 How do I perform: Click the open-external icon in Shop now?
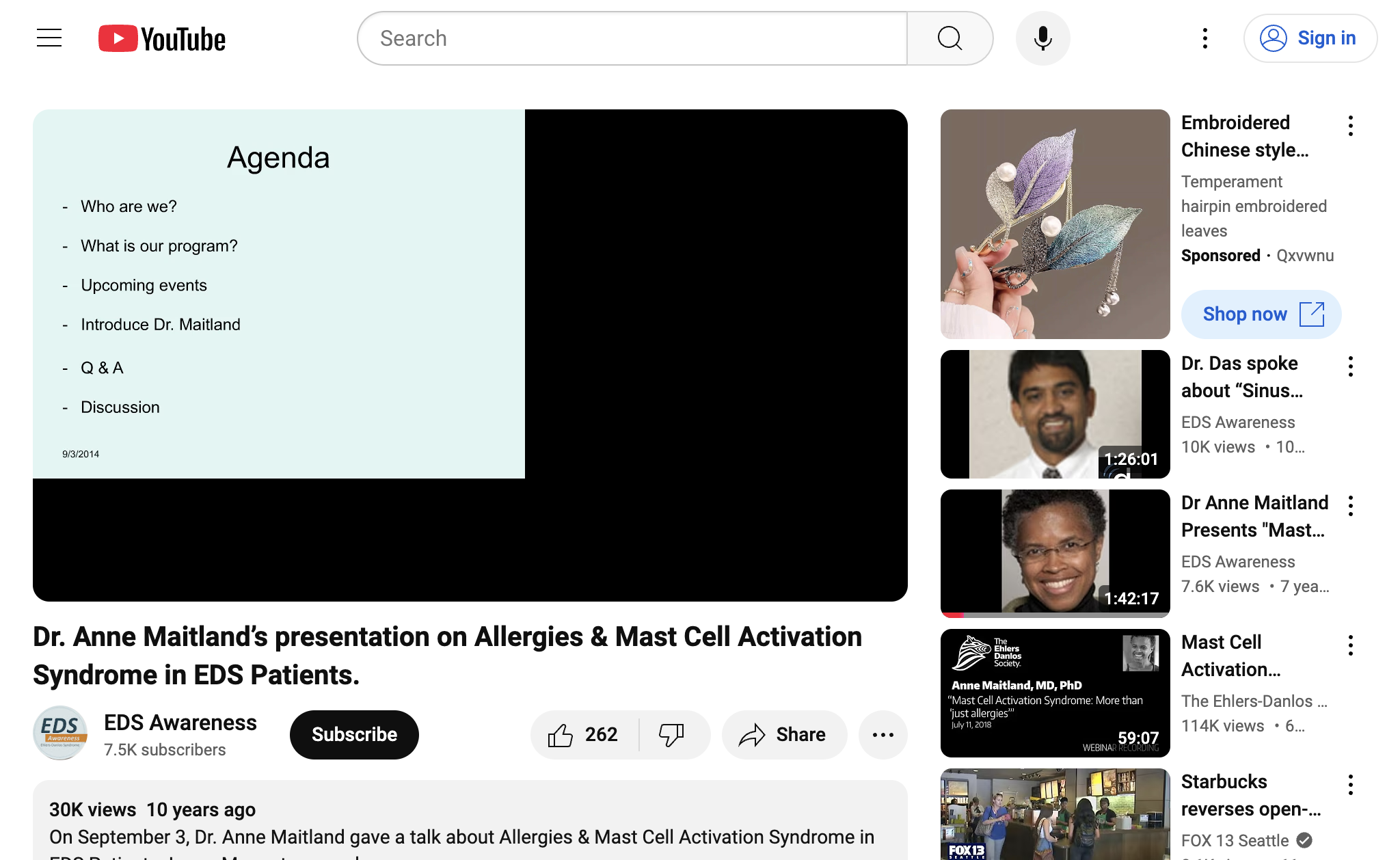coord(1311,314)
